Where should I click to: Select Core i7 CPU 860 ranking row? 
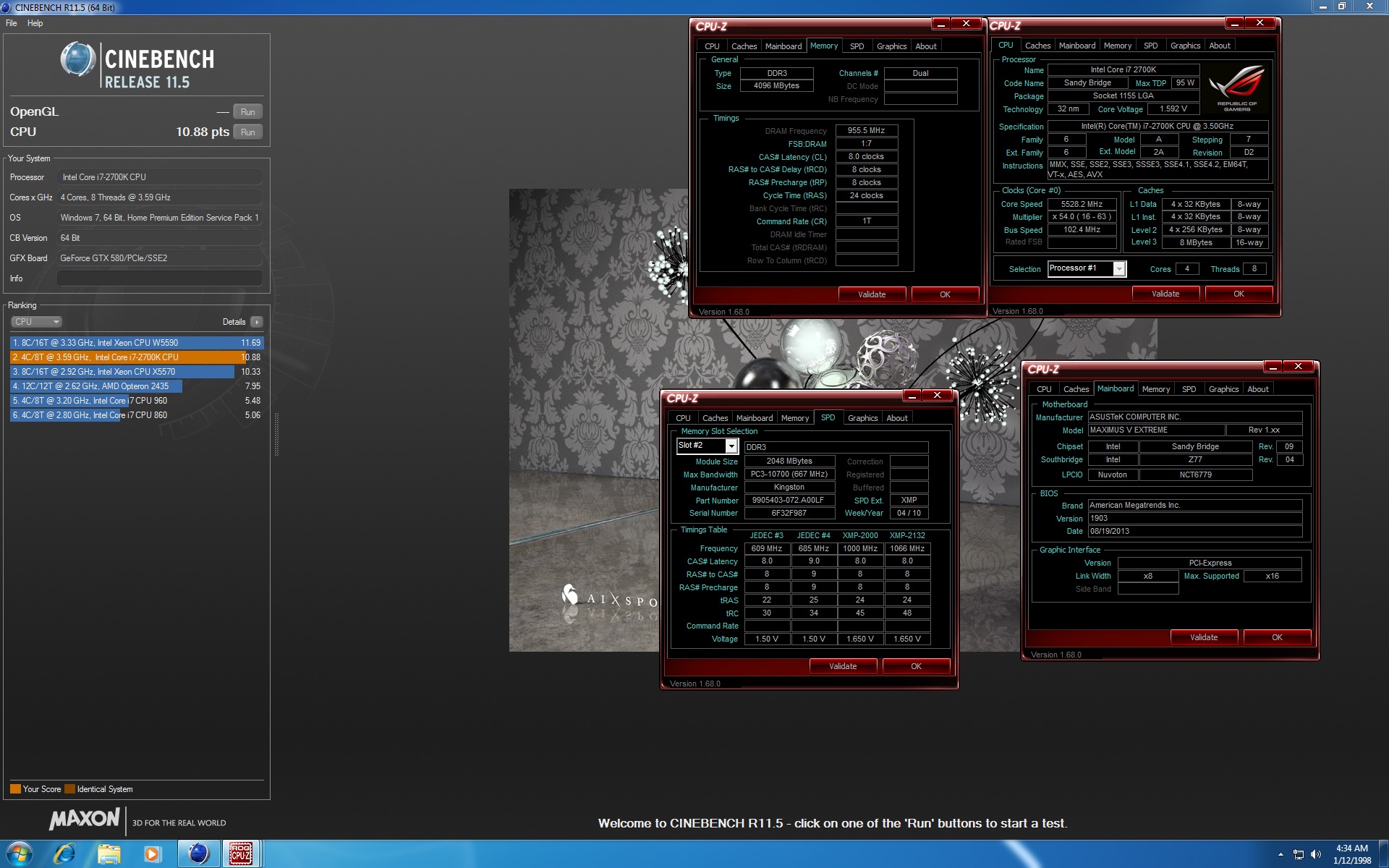click(137, 415)
